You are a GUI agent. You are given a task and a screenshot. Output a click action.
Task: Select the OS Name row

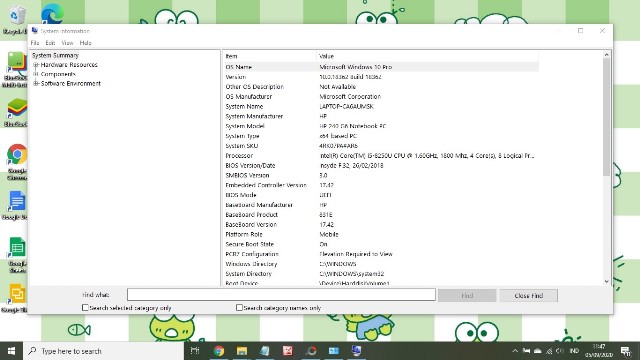pos(381,67)
